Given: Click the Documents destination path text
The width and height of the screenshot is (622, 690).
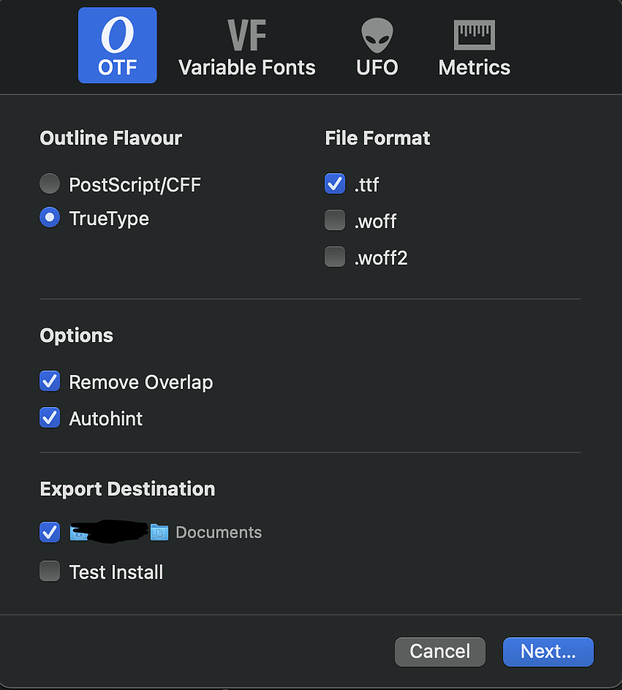Looking at the screenshot, I should [218, 533].
